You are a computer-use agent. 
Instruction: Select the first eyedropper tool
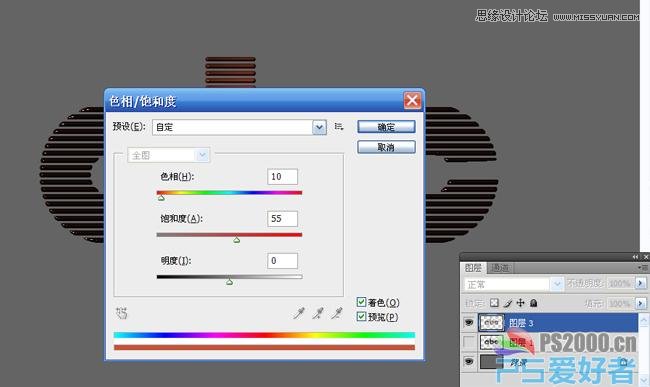tap(299, 313)
